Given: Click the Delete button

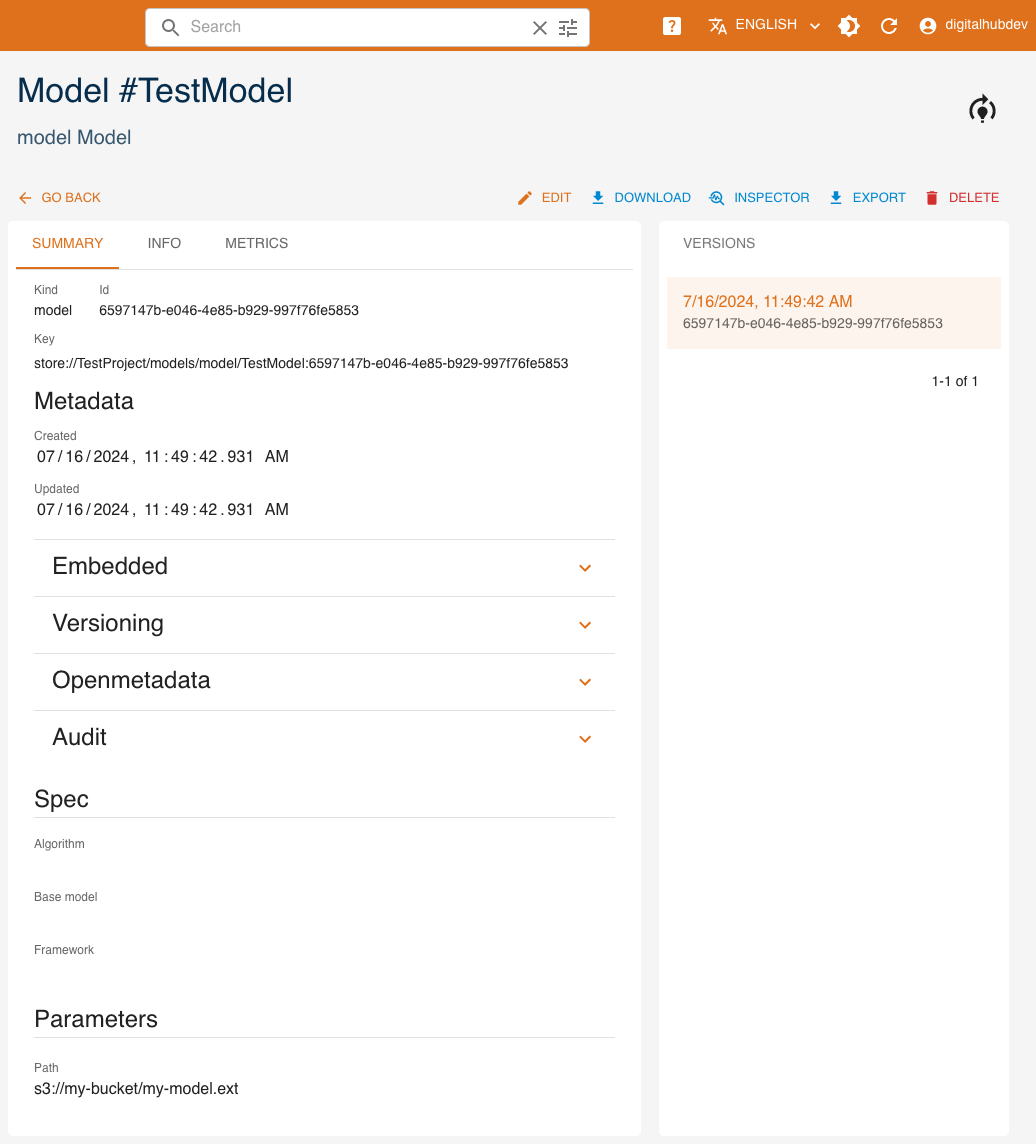Looking at the screenshot, I should click(962, 198).
